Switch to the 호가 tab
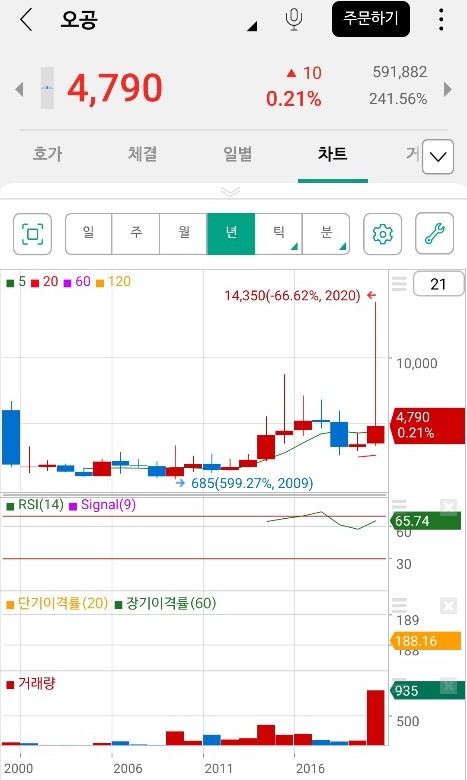 coord(47,153)
